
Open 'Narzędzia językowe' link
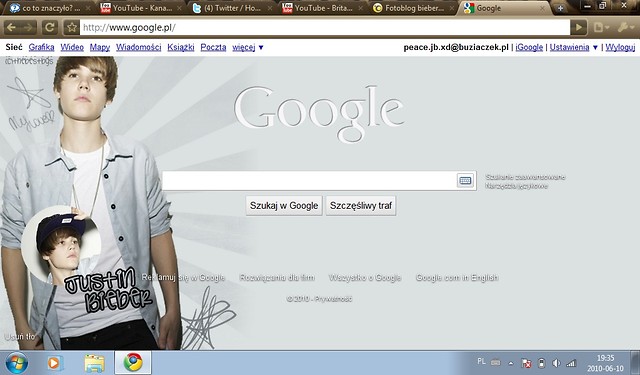tap(516, 186)
